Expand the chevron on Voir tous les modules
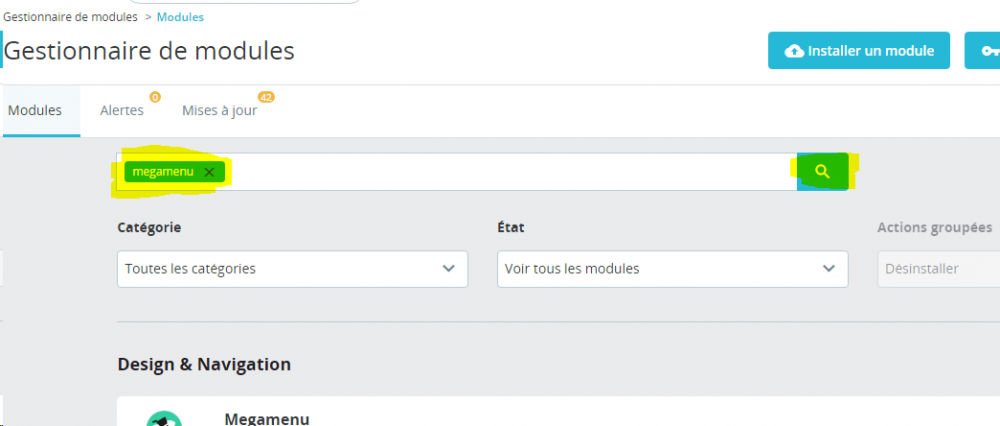 coord(828,269)
